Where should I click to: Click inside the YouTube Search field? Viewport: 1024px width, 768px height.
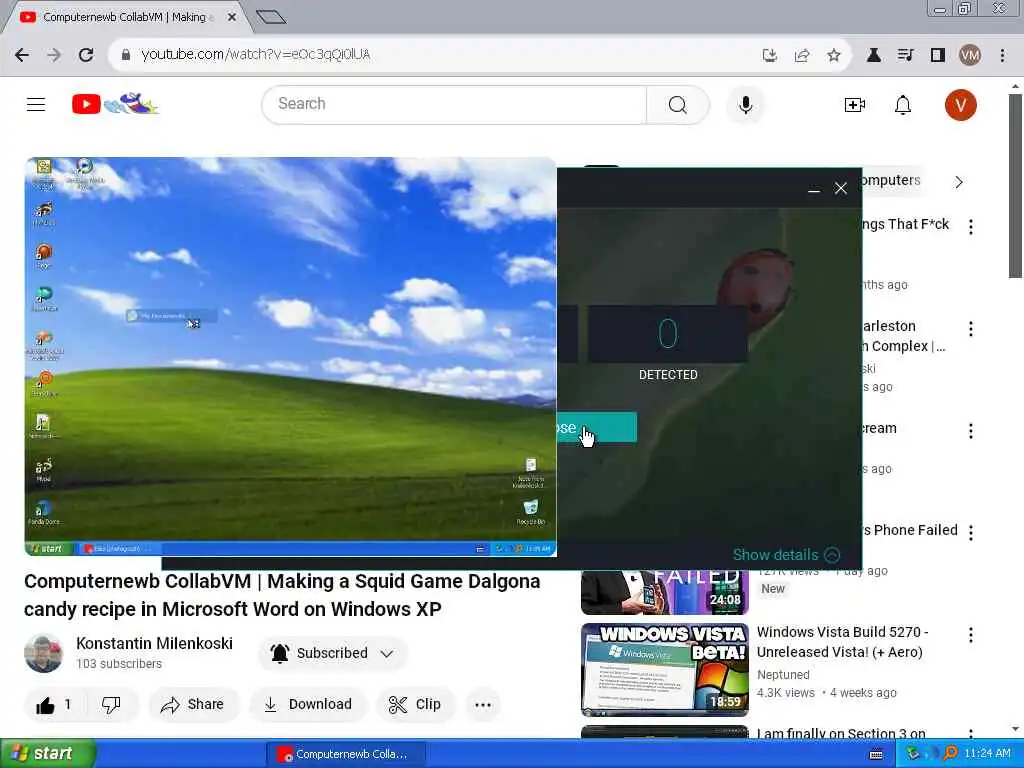click(454, 104)
